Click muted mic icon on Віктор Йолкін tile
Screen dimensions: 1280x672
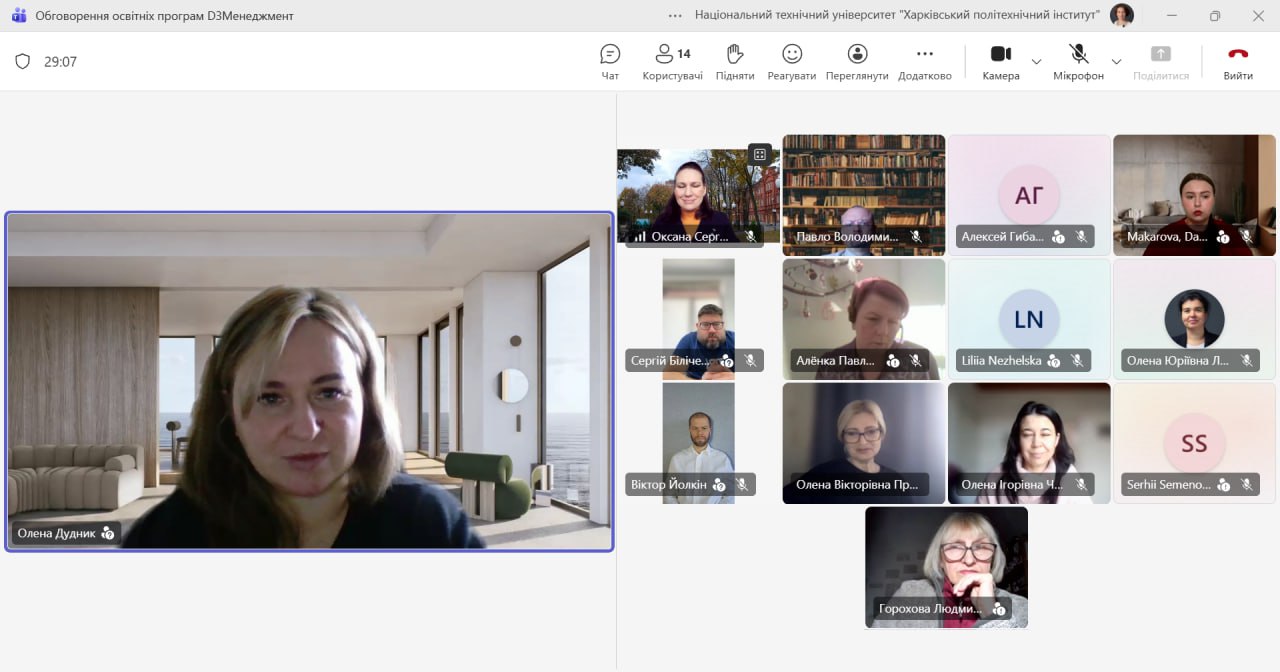point(742,485)
